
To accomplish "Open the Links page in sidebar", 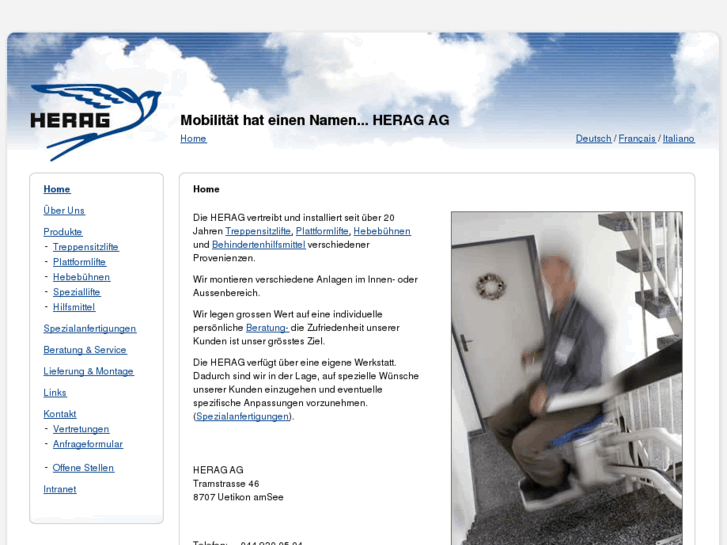I will 55,393.
